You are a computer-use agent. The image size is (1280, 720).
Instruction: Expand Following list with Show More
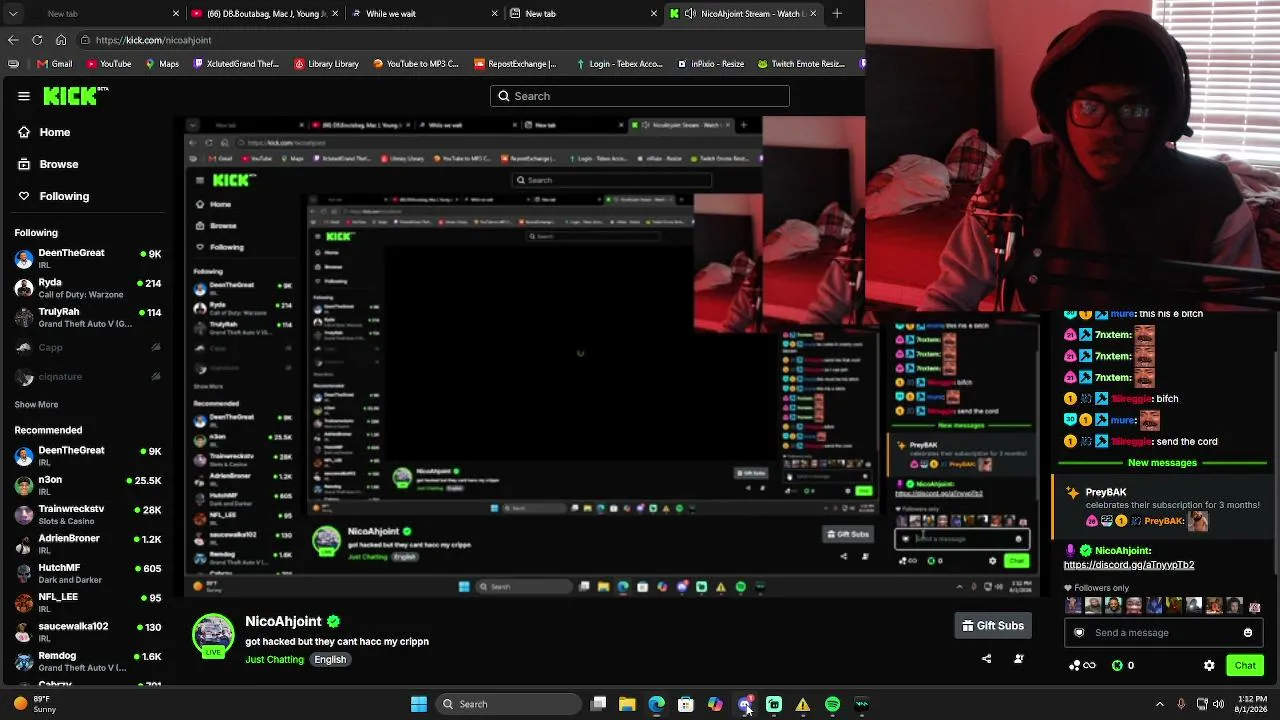36,405
